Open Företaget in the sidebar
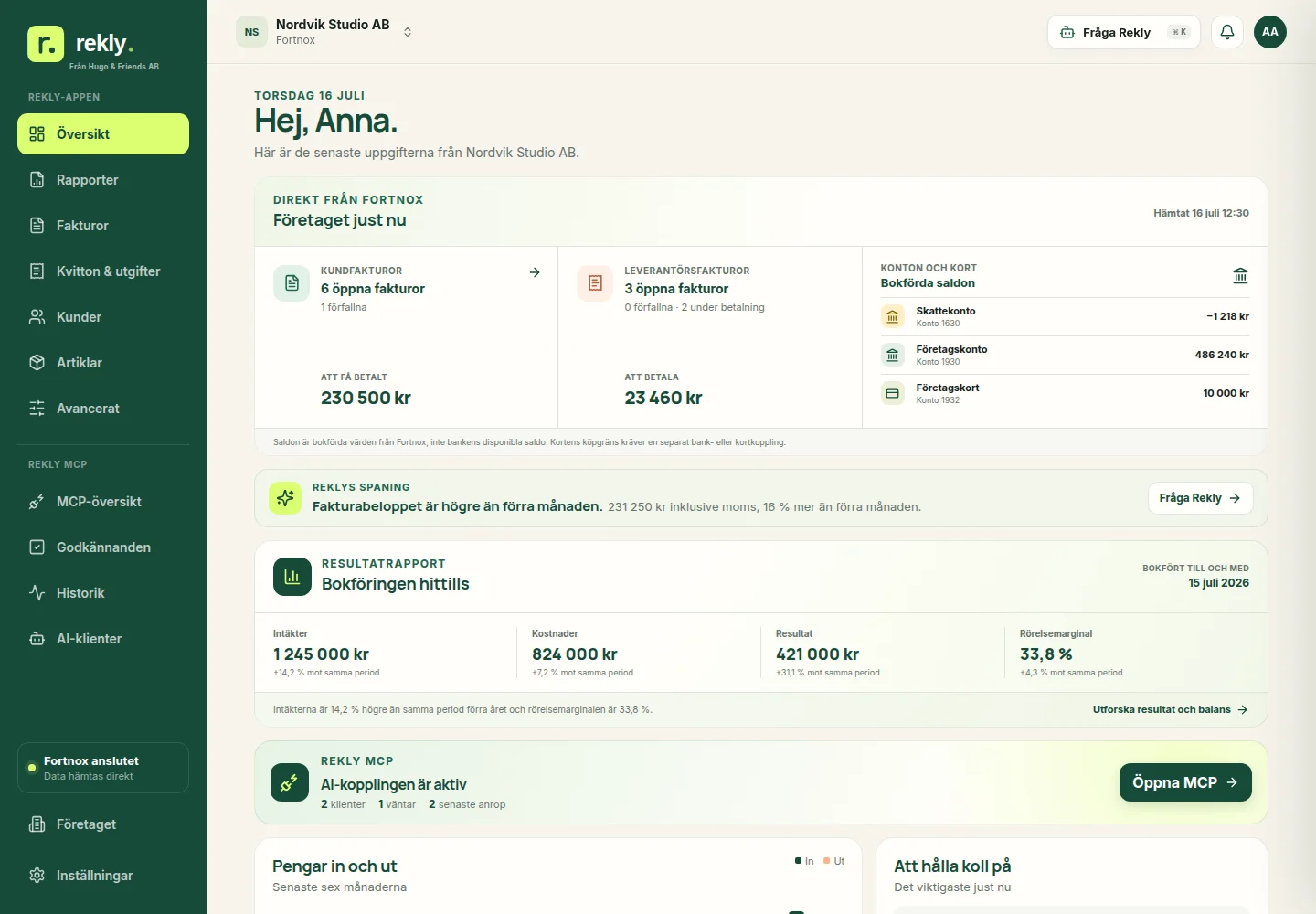 click(103, 824)
